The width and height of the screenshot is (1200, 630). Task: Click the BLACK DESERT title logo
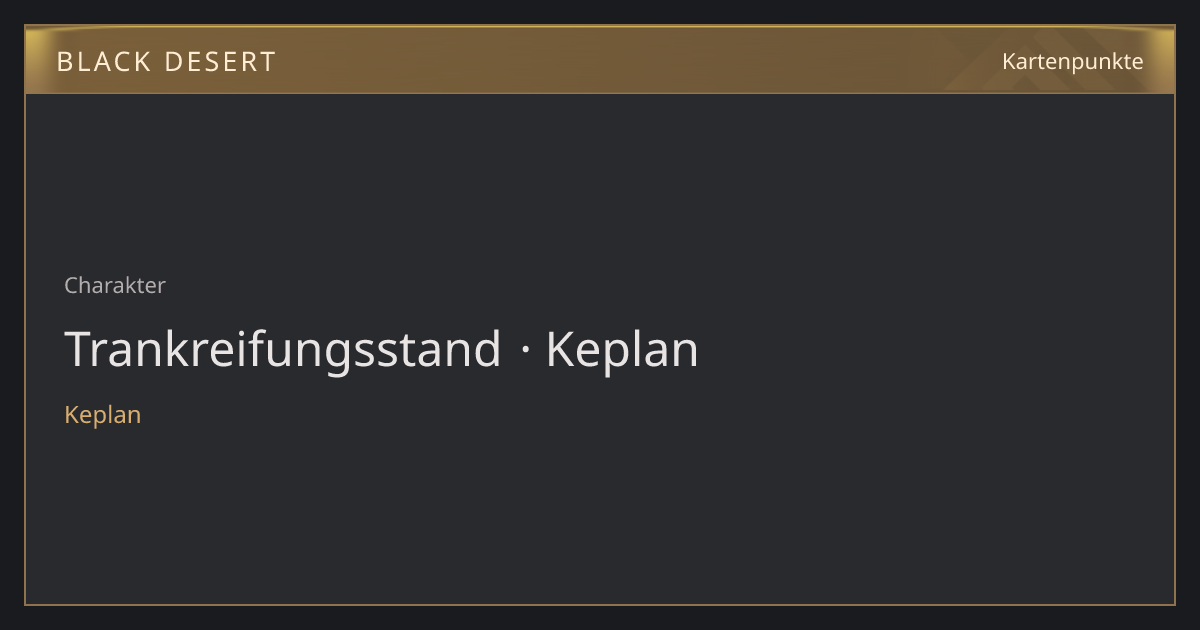point(166,62)
